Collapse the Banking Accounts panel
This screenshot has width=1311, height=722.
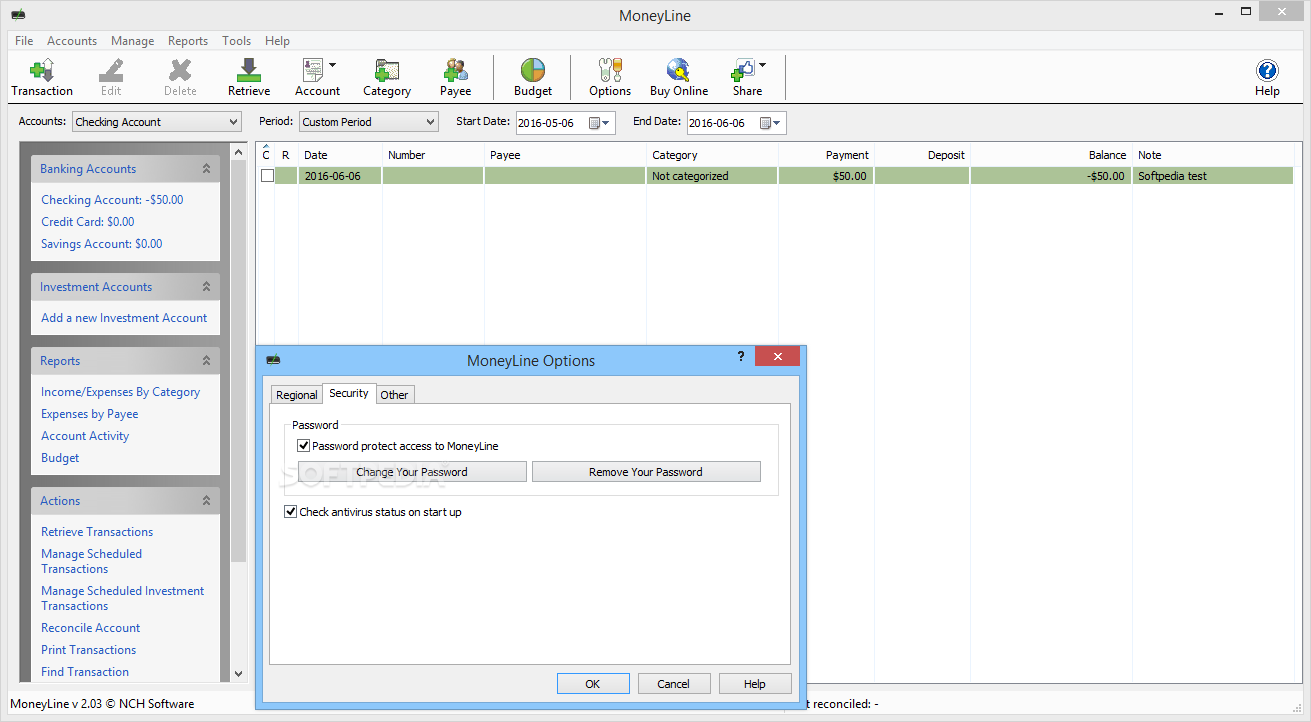206,169
